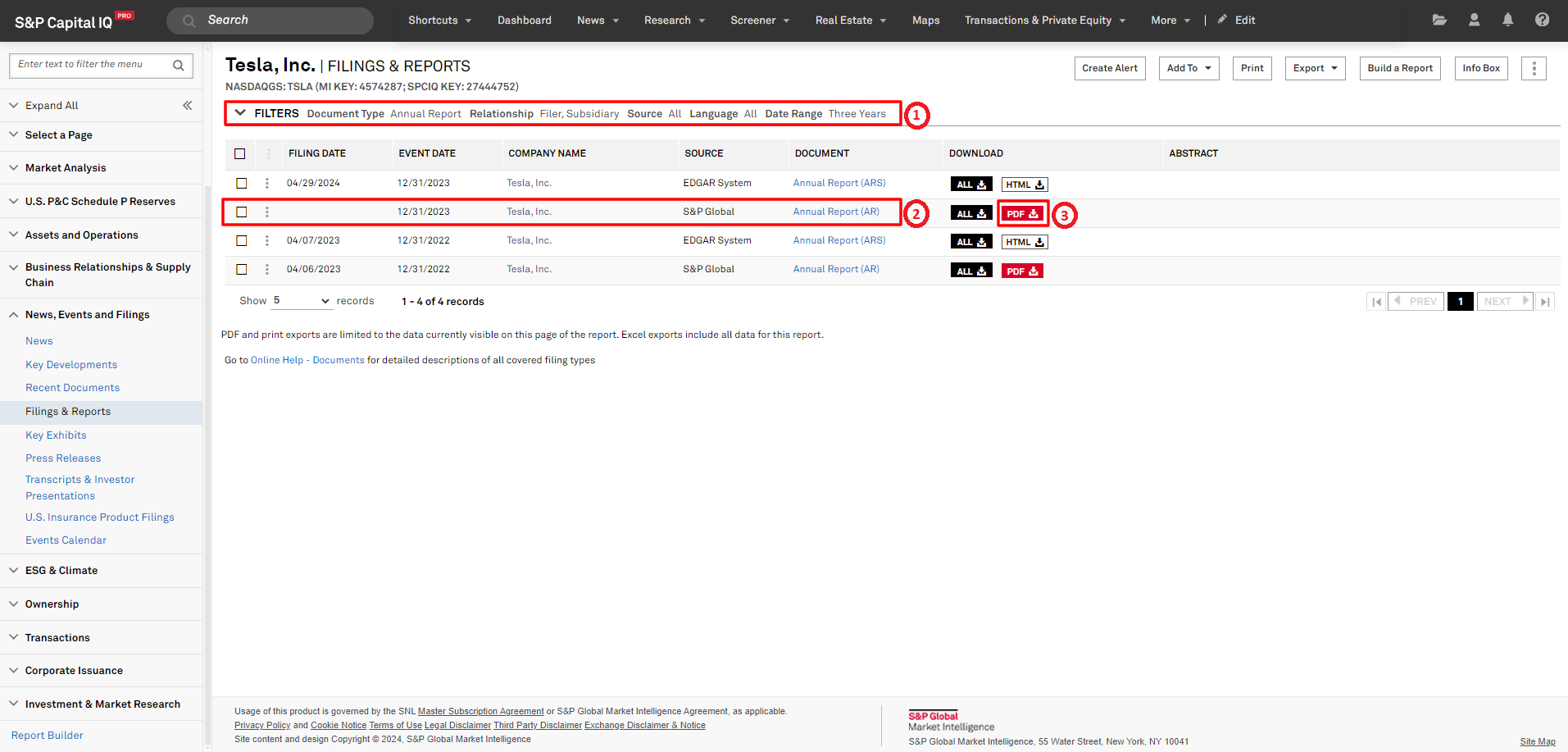Viewport: 1568px width, 752px height.
Task: Open the Research menu
Action: (x=675, y=20)
